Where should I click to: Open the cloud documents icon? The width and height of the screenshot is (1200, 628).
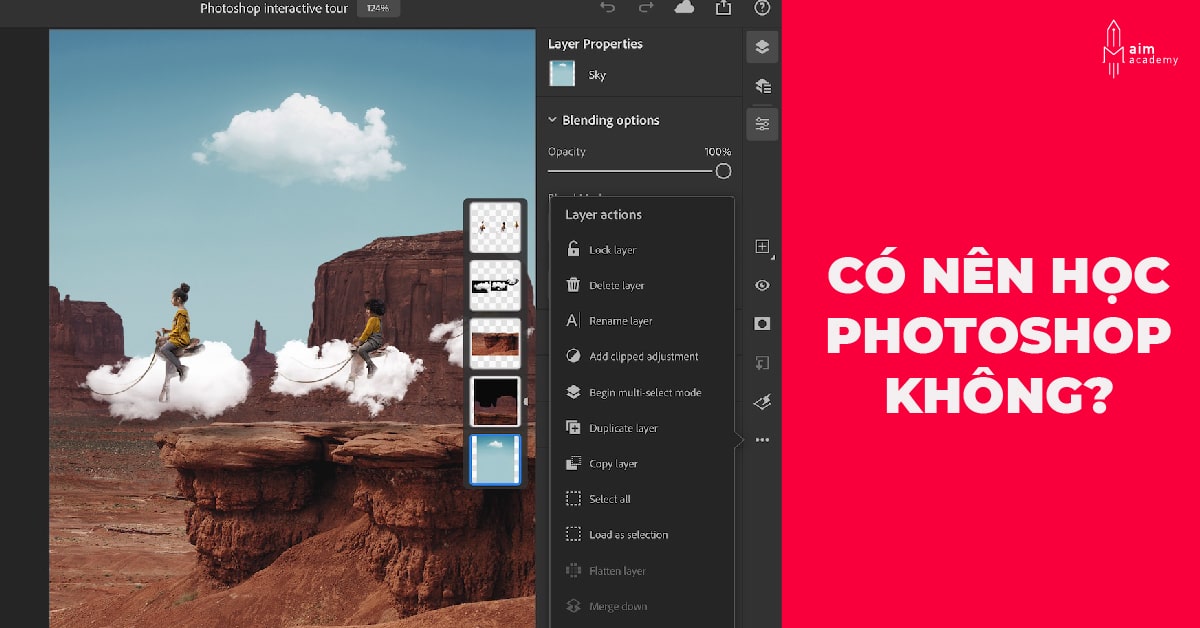[x=684, y=8]
